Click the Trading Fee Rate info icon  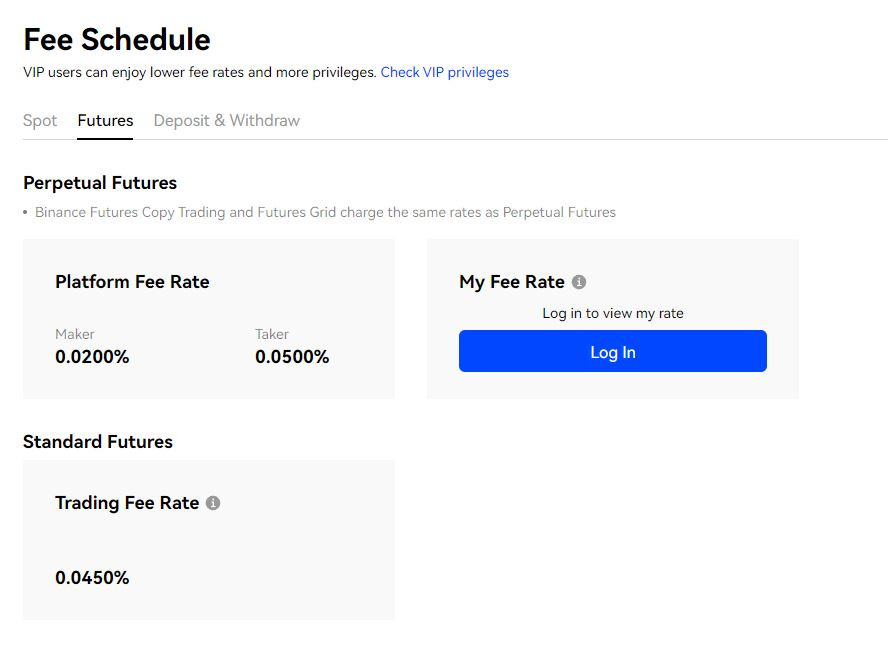tap(213, 503)
